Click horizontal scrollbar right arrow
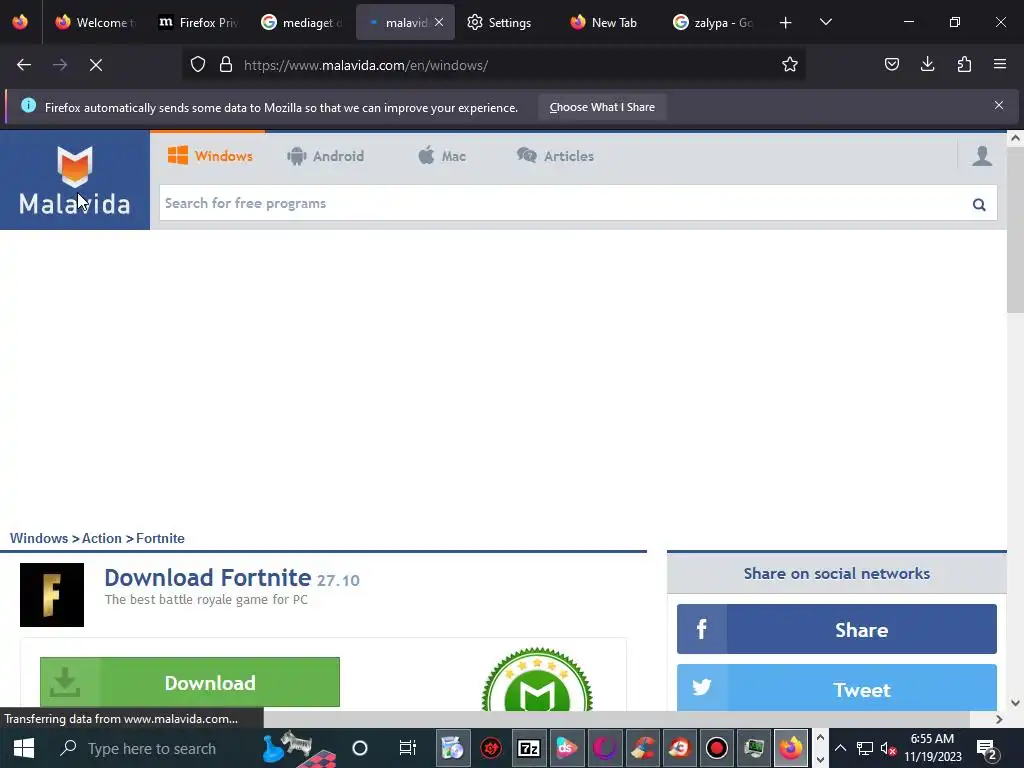The width and height of the screenshot is (1024, 768). point(999,719)
